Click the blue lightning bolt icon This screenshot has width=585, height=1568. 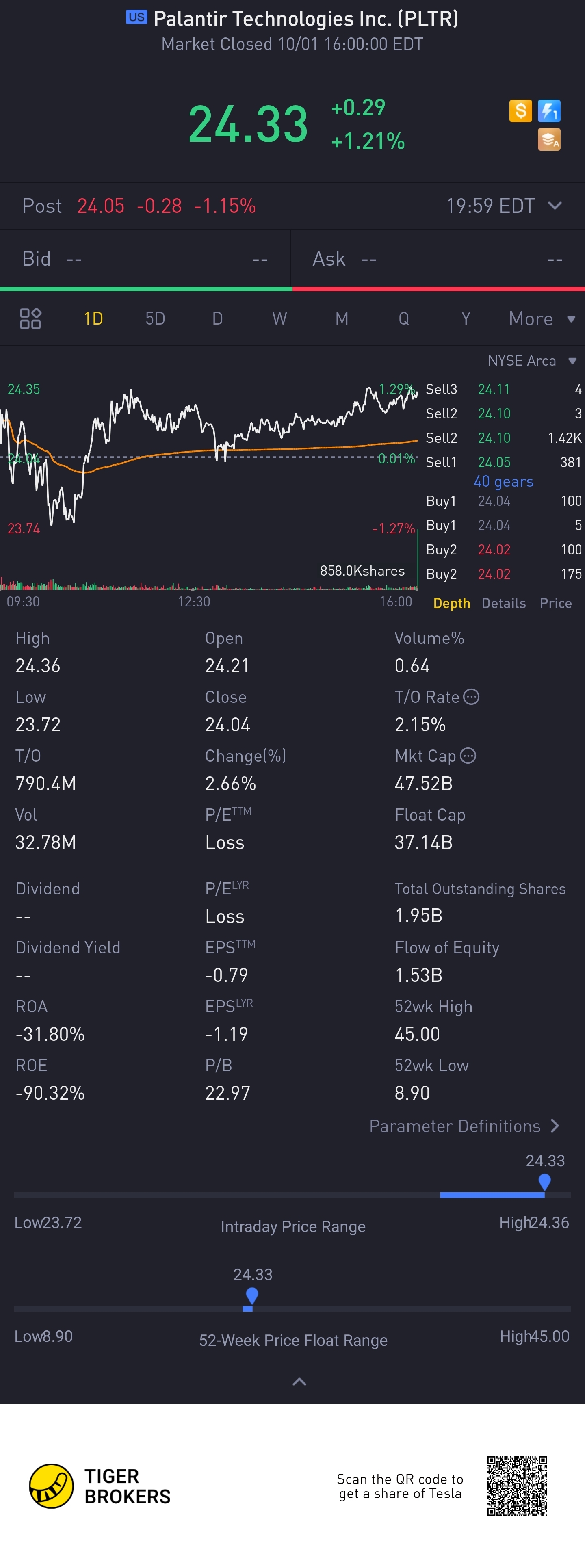point(549,111)
